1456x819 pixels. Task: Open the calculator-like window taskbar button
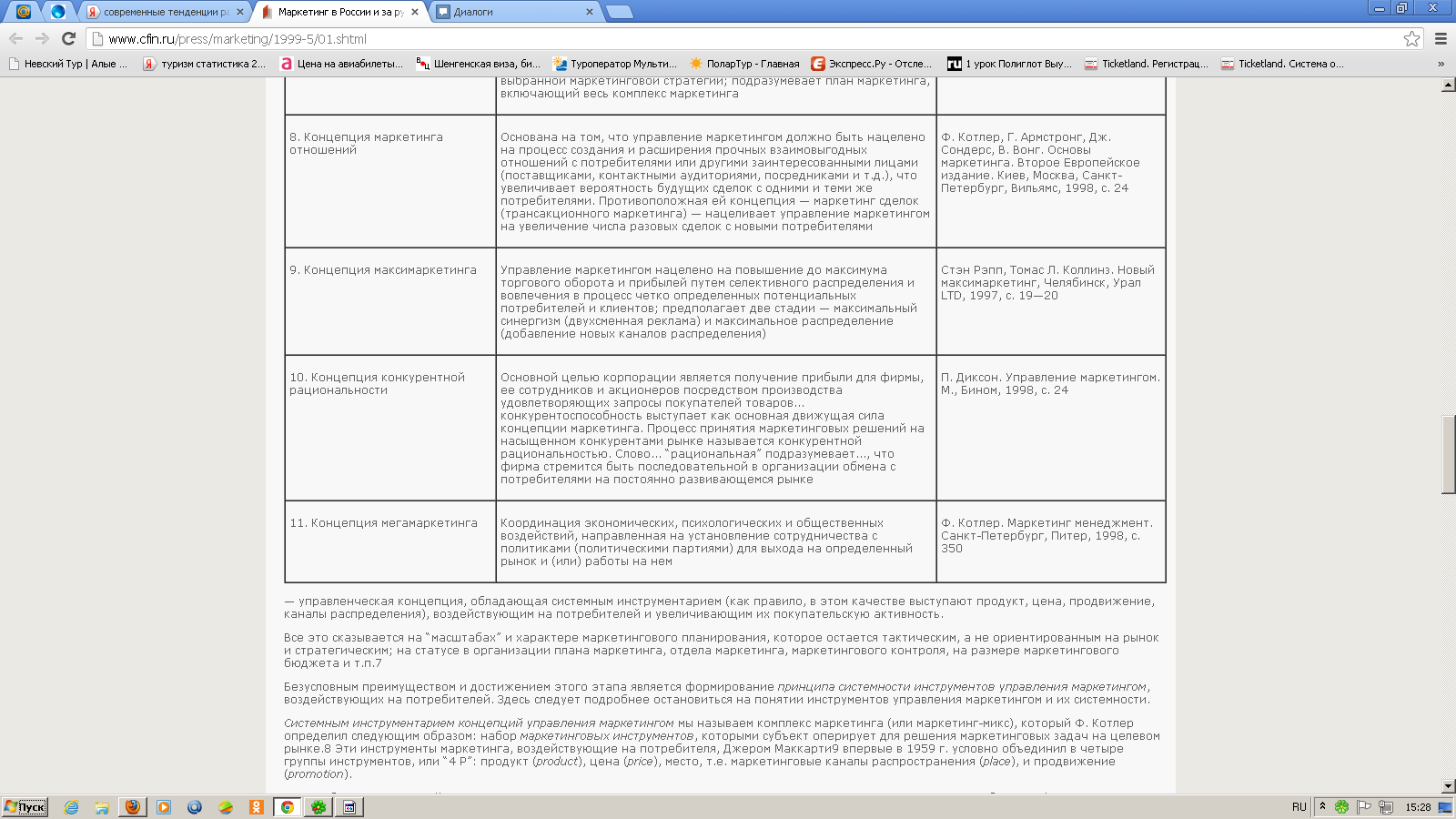[x=349, y=807]
